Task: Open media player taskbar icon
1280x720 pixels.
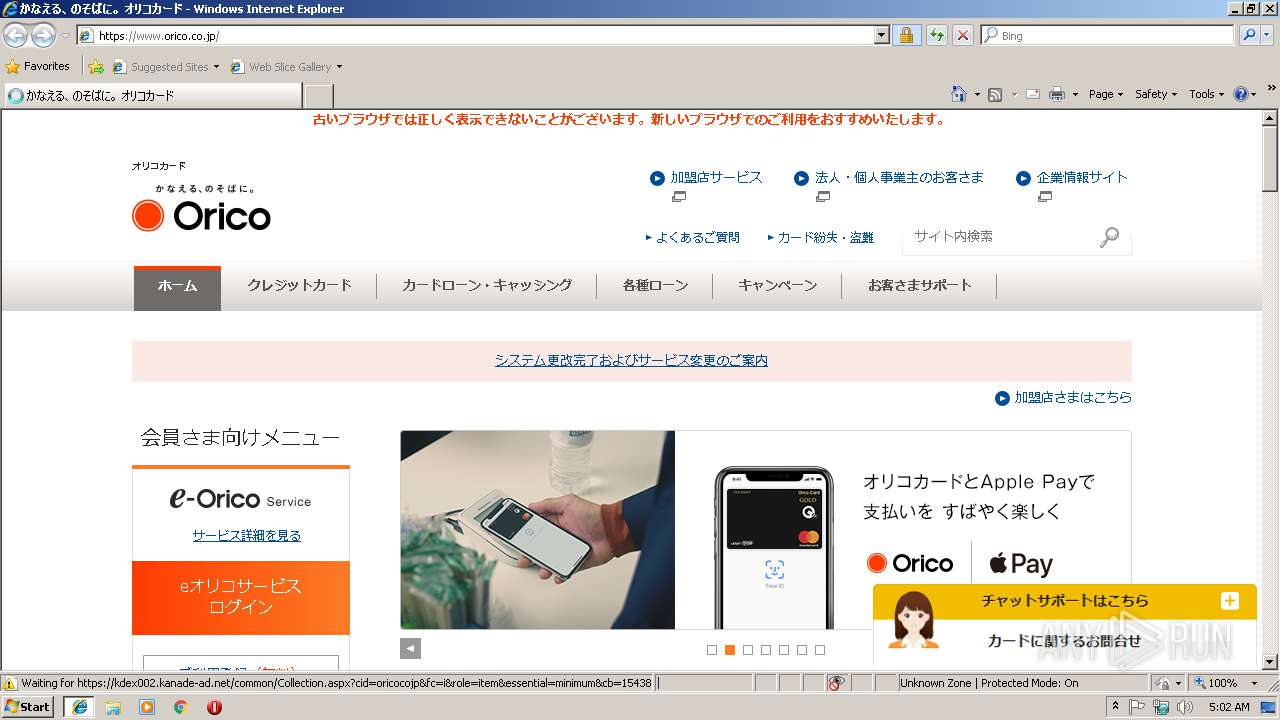Action: coord(147,707)
